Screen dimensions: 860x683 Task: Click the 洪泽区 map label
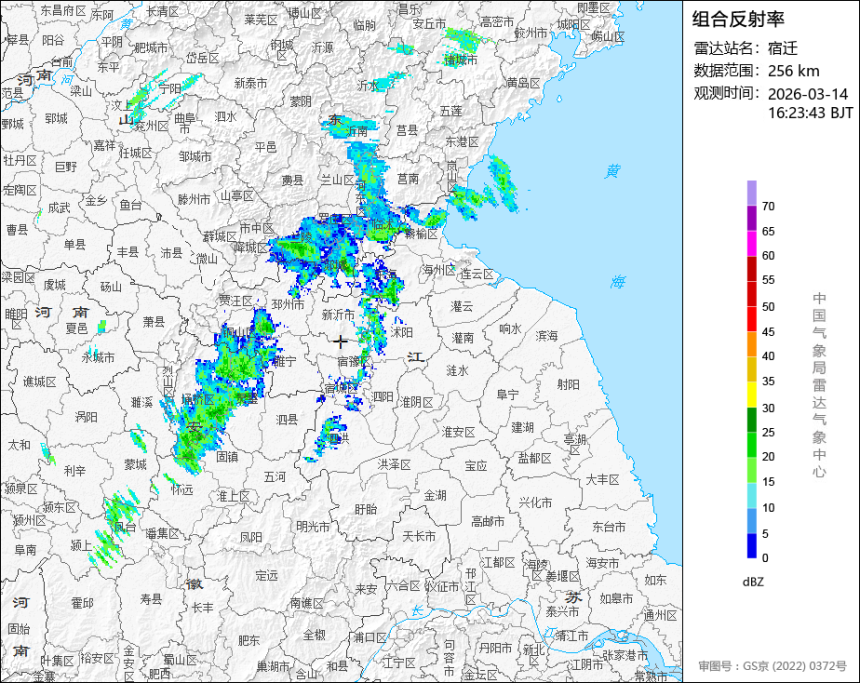coord(394,465)
